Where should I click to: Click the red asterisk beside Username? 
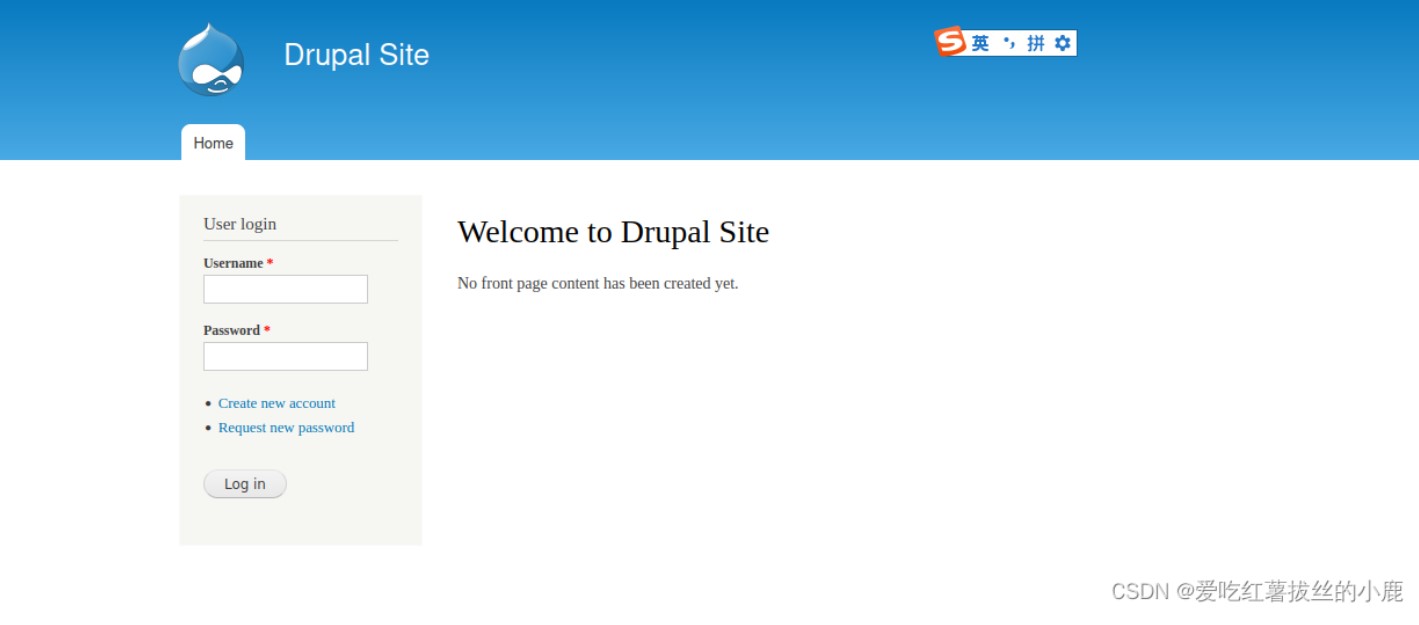point(270,263)
